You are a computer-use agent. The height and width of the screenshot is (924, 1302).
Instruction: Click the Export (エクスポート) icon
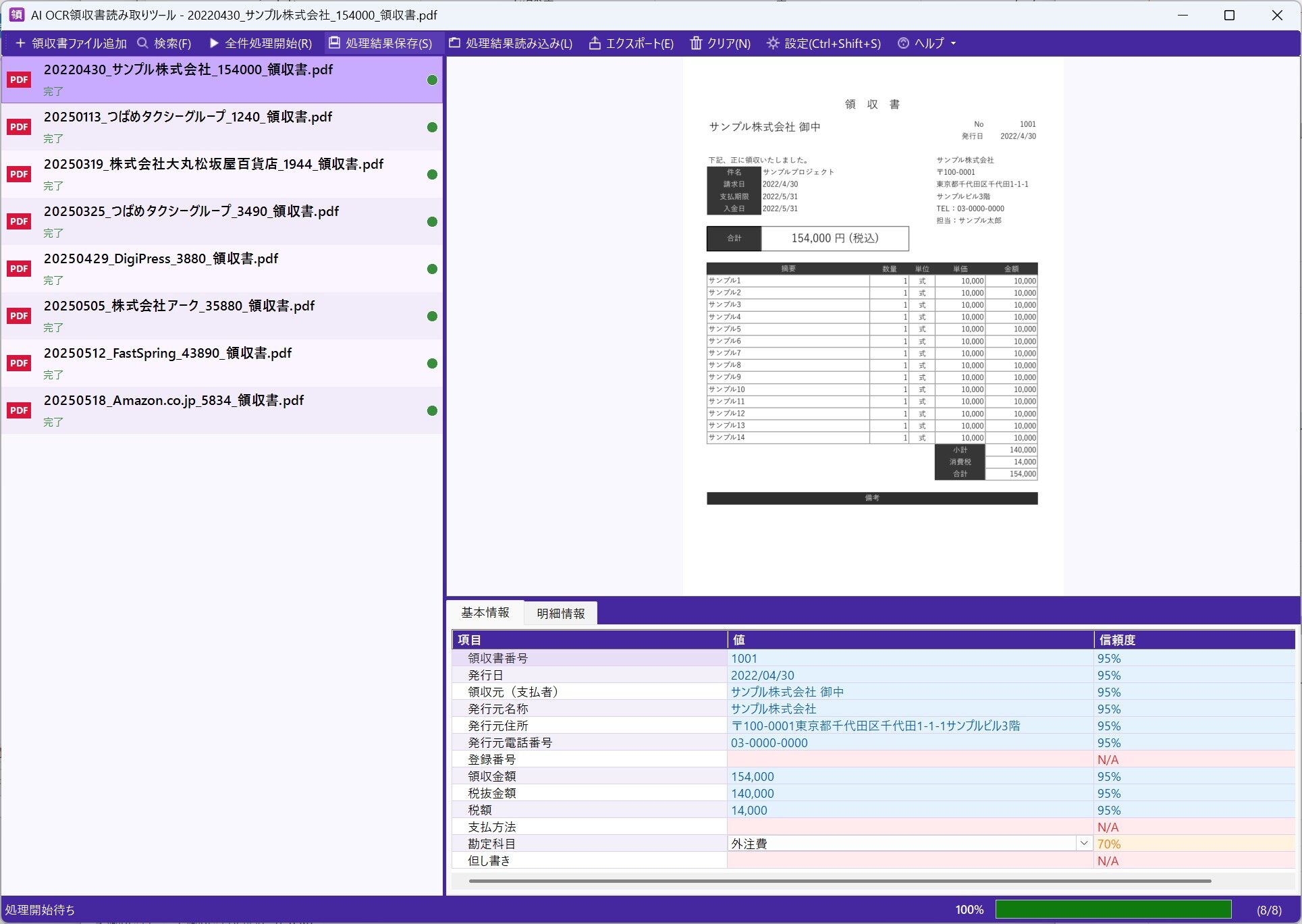(595, 43)
